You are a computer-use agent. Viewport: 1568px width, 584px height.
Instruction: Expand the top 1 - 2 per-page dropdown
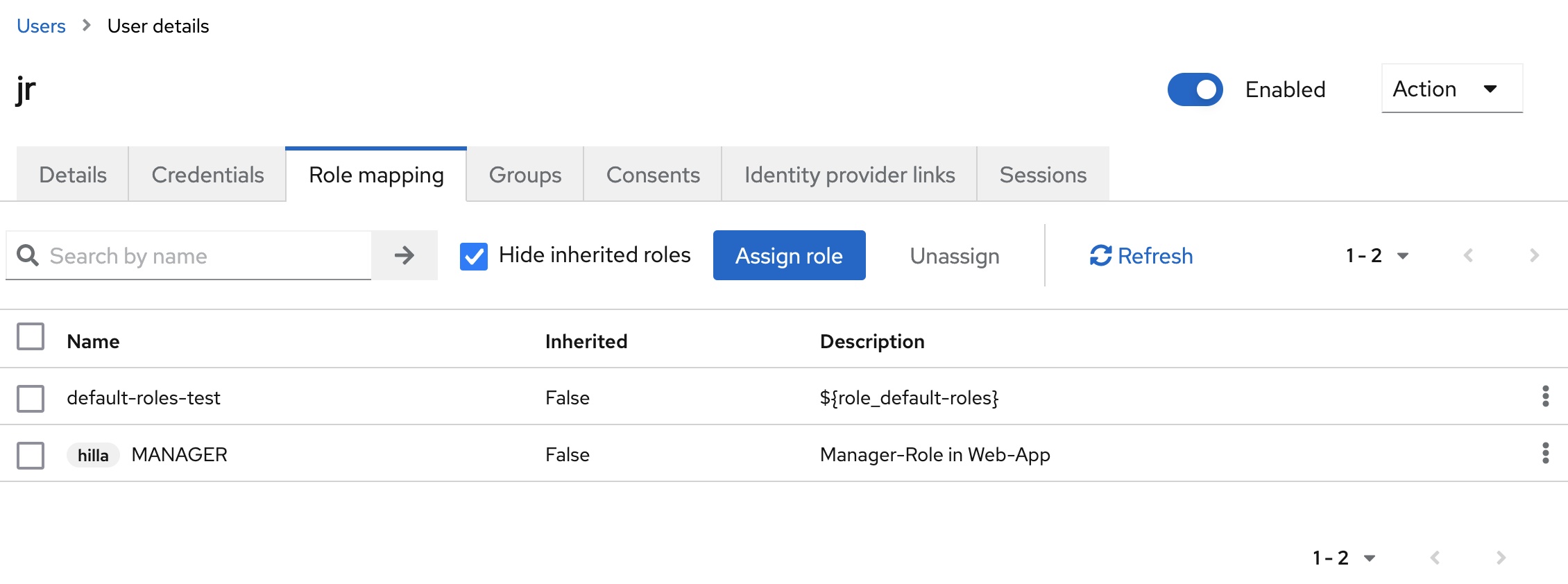[1378, 255]
